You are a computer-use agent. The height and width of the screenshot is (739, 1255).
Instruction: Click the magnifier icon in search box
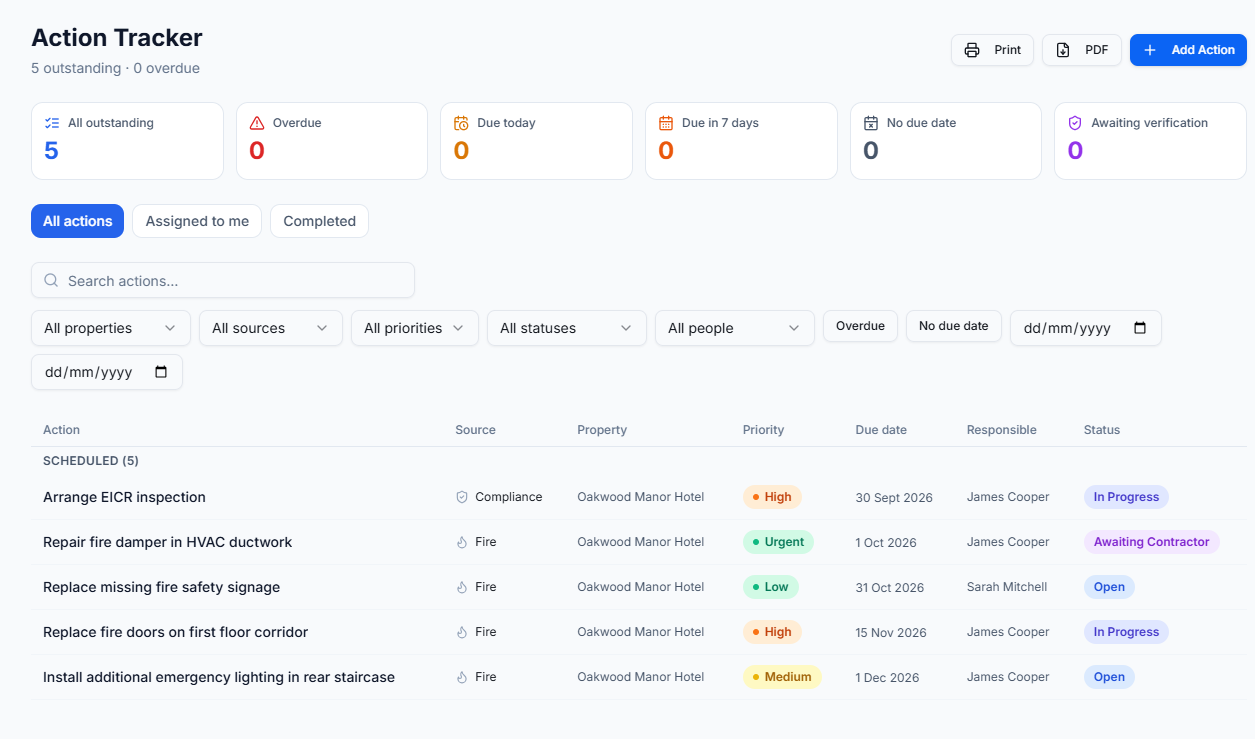[x=51, y=281]
